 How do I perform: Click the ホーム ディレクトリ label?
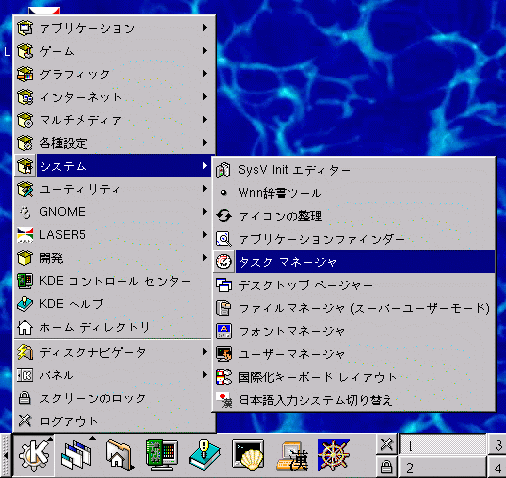94,327
